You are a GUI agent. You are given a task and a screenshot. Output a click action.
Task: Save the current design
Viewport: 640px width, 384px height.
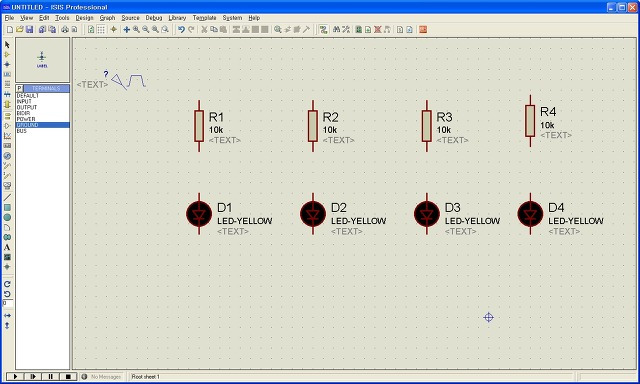coord(29,29)
